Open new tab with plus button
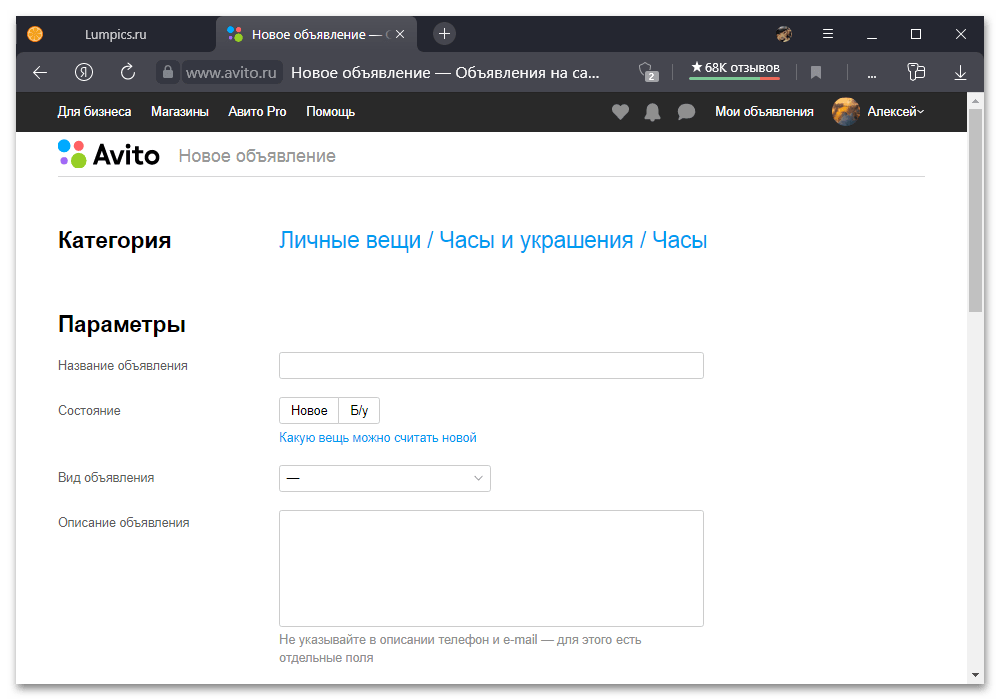Screen dimensions: 1000x700 [x=445, y=34]
